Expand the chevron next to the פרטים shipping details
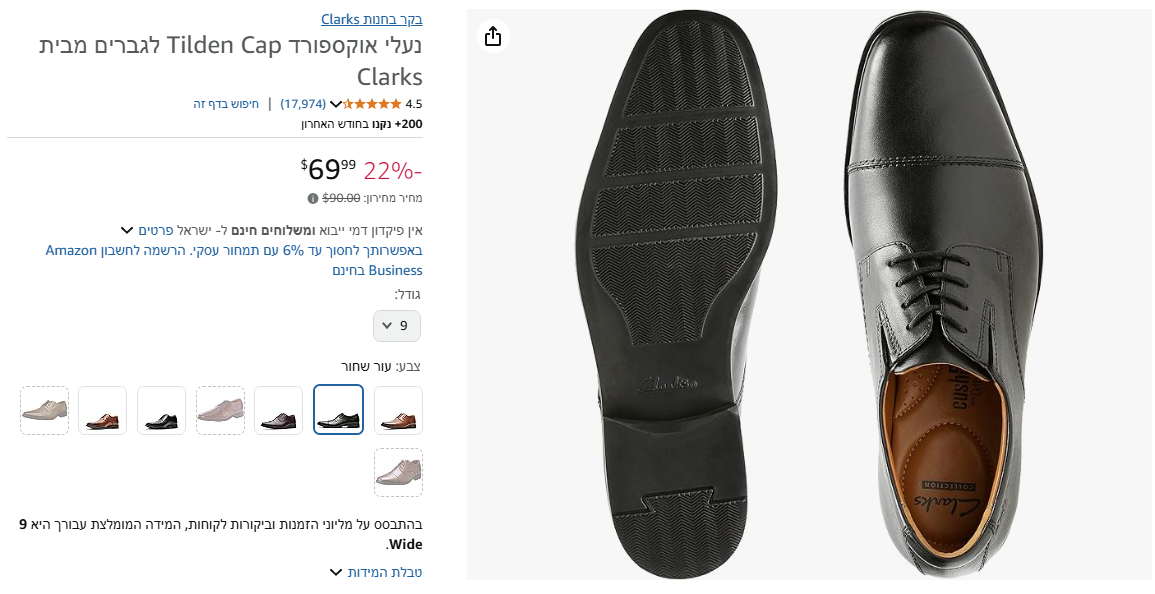The height and width of the screenshot is (594, 1155). coord(127,230)
